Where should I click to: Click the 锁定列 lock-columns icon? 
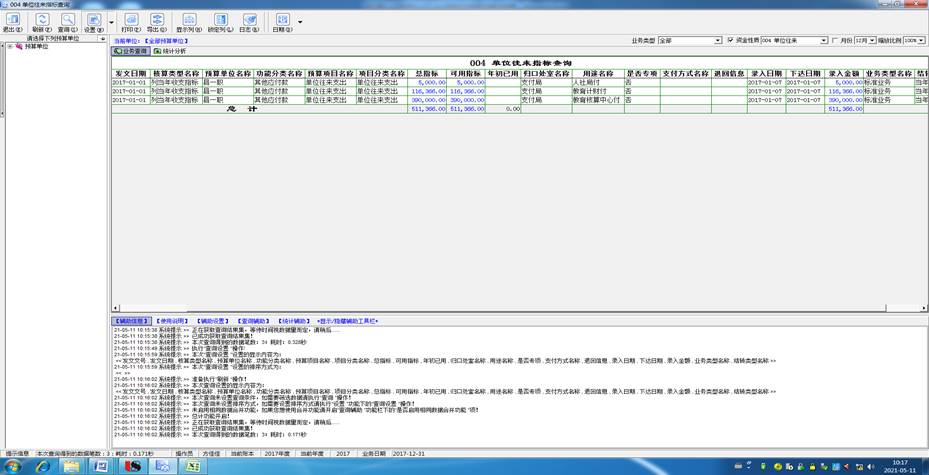(x=220, y=23)
